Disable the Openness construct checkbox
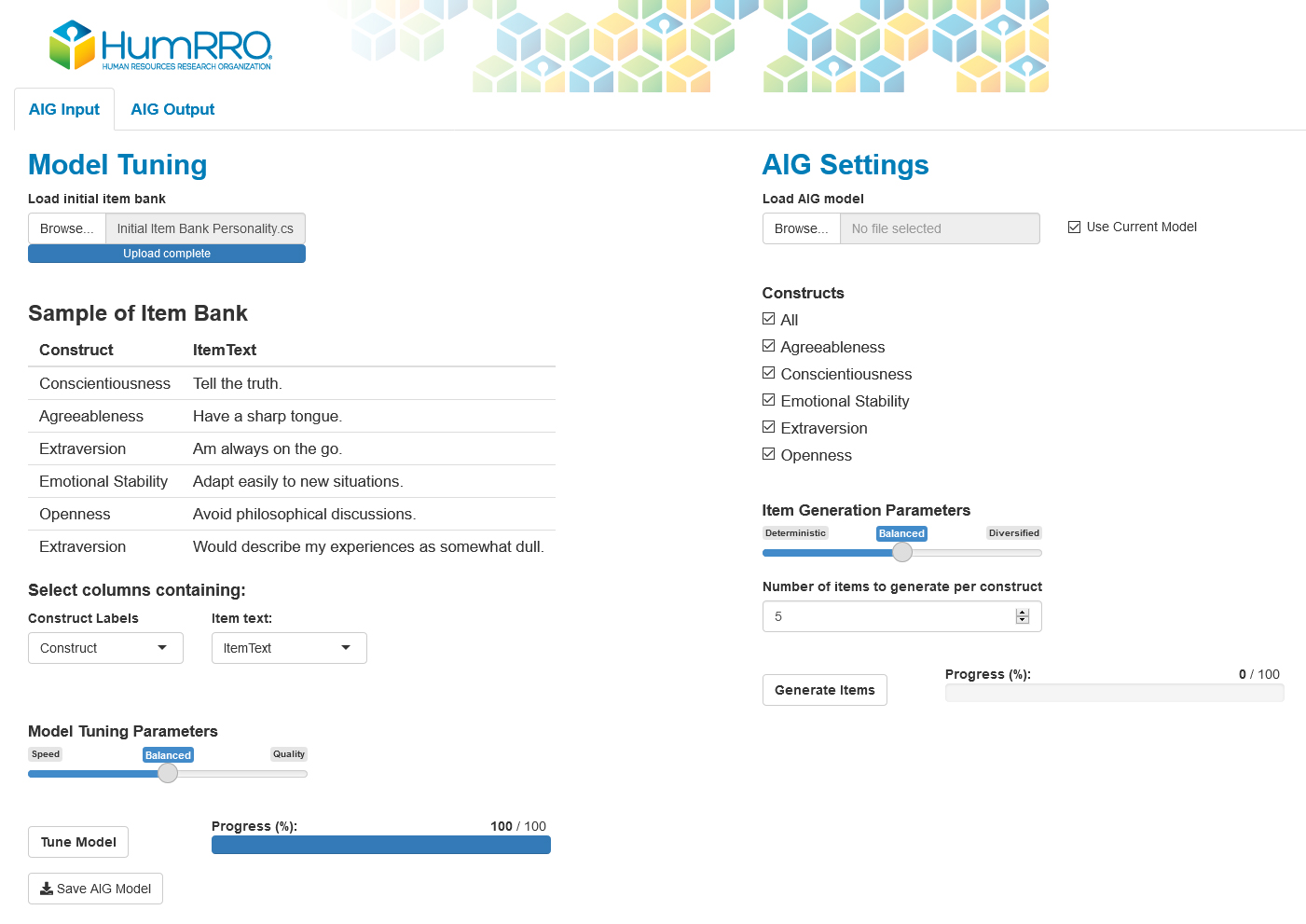This screenshot has height=924, width=1306. [x=769, y=454]
